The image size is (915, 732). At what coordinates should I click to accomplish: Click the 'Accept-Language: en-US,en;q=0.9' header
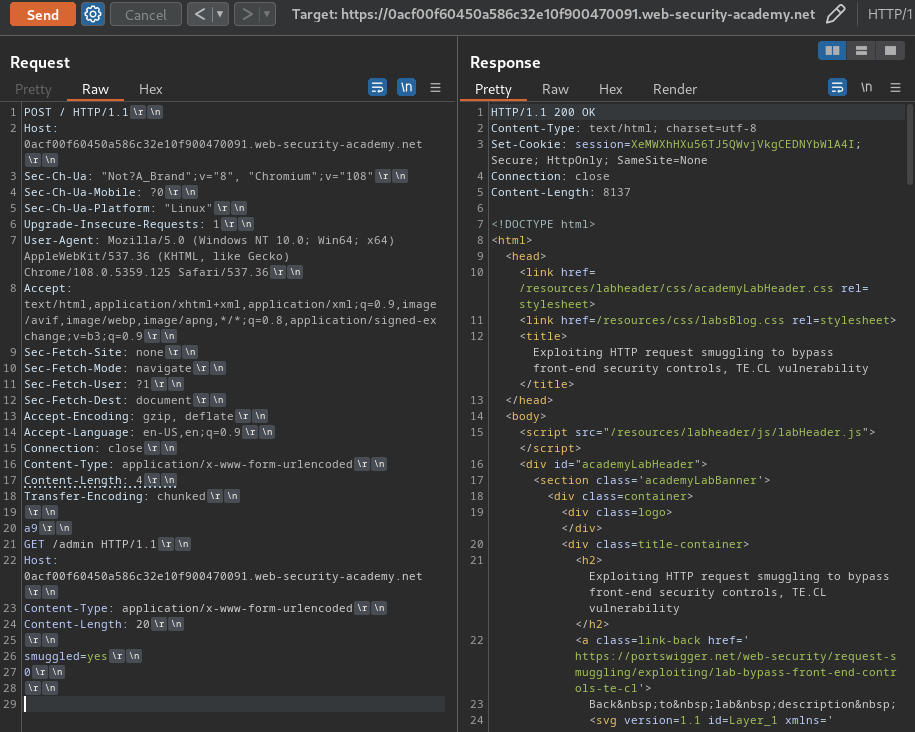132,432
